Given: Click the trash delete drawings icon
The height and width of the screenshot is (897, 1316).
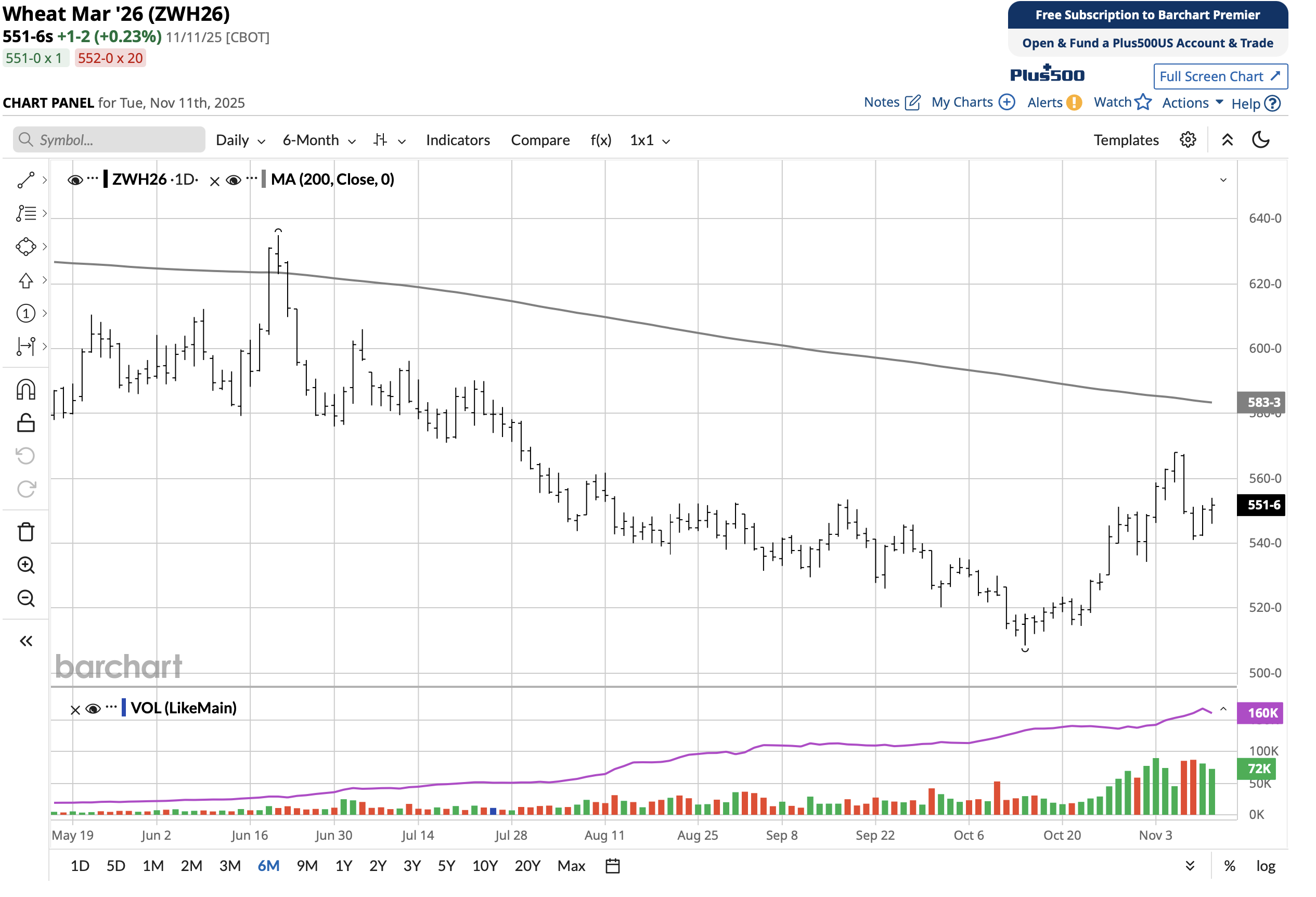Looking at the screenshot, I should [25, 532].
